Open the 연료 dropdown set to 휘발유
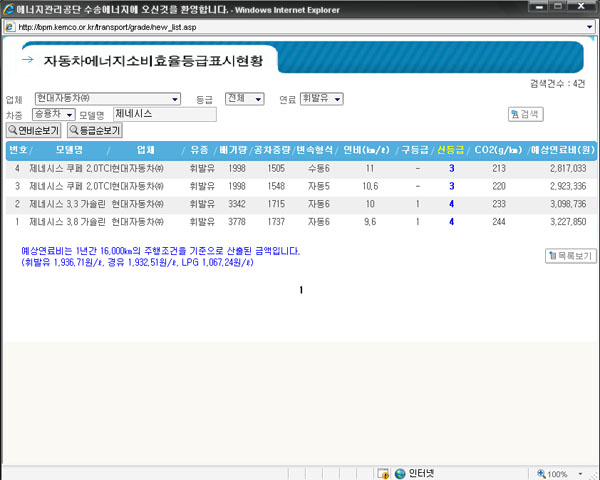600x480 pixels. 321,99
